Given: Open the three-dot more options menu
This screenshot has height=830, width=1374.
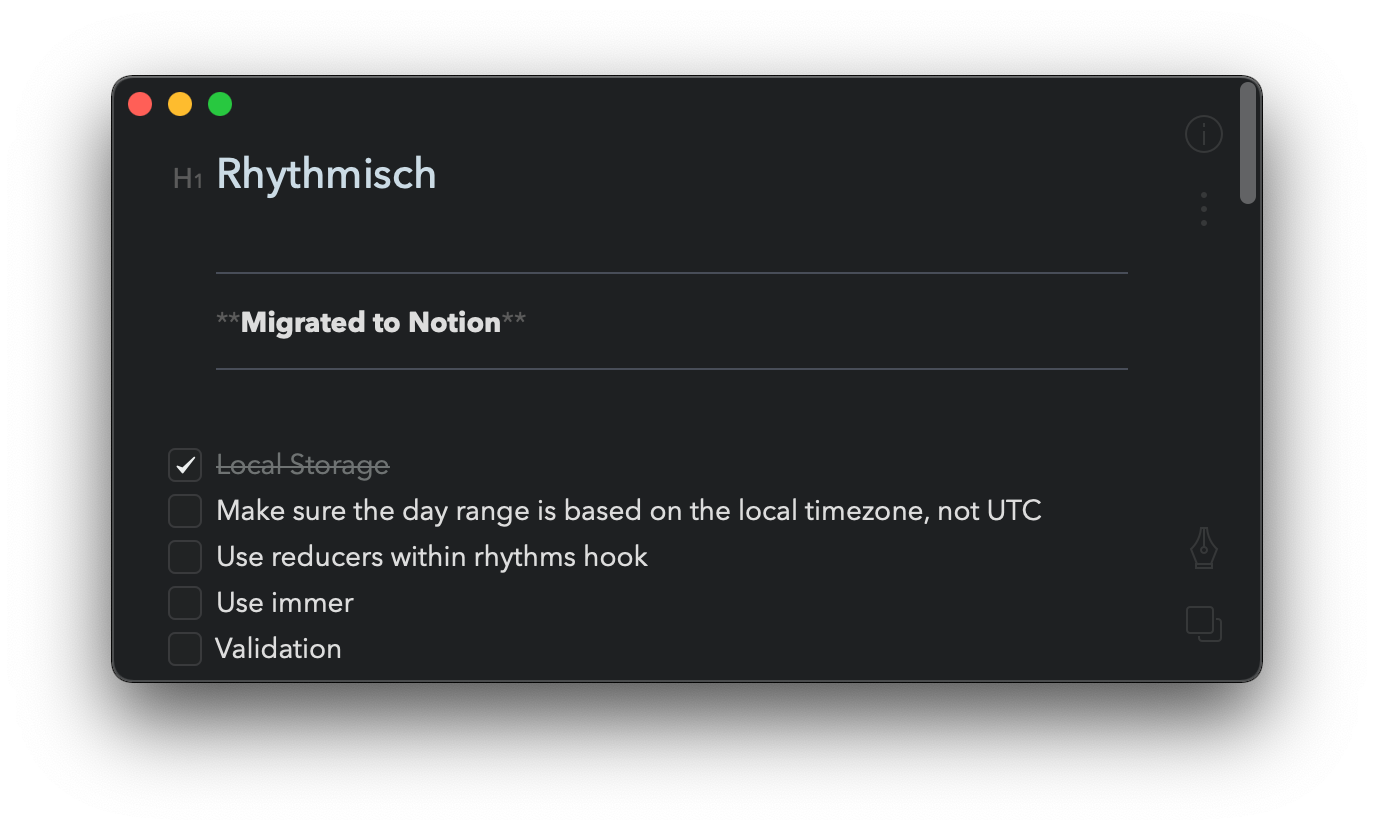Looking at the screenshot, I should [x=1204, y=209].
